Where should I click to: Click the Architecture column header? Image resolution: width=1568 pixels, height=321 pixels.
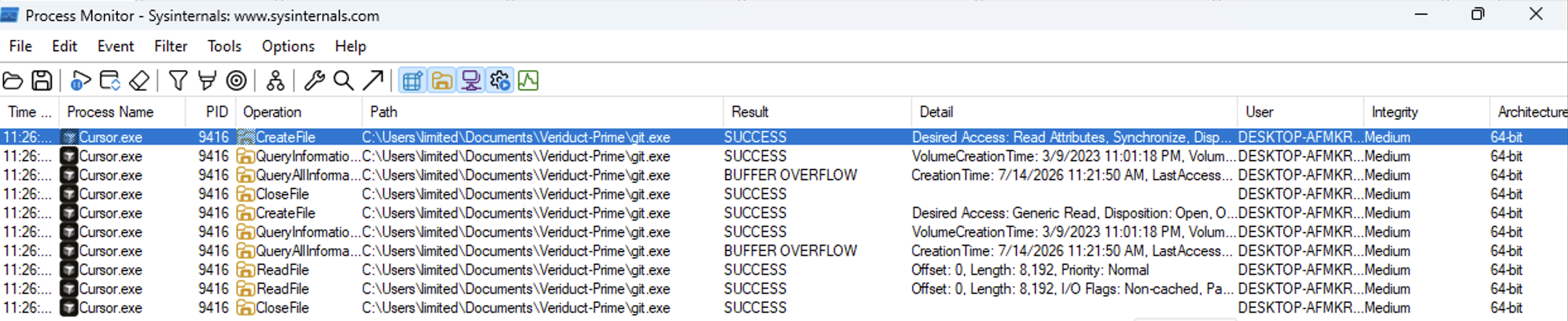click(1529, 112)
